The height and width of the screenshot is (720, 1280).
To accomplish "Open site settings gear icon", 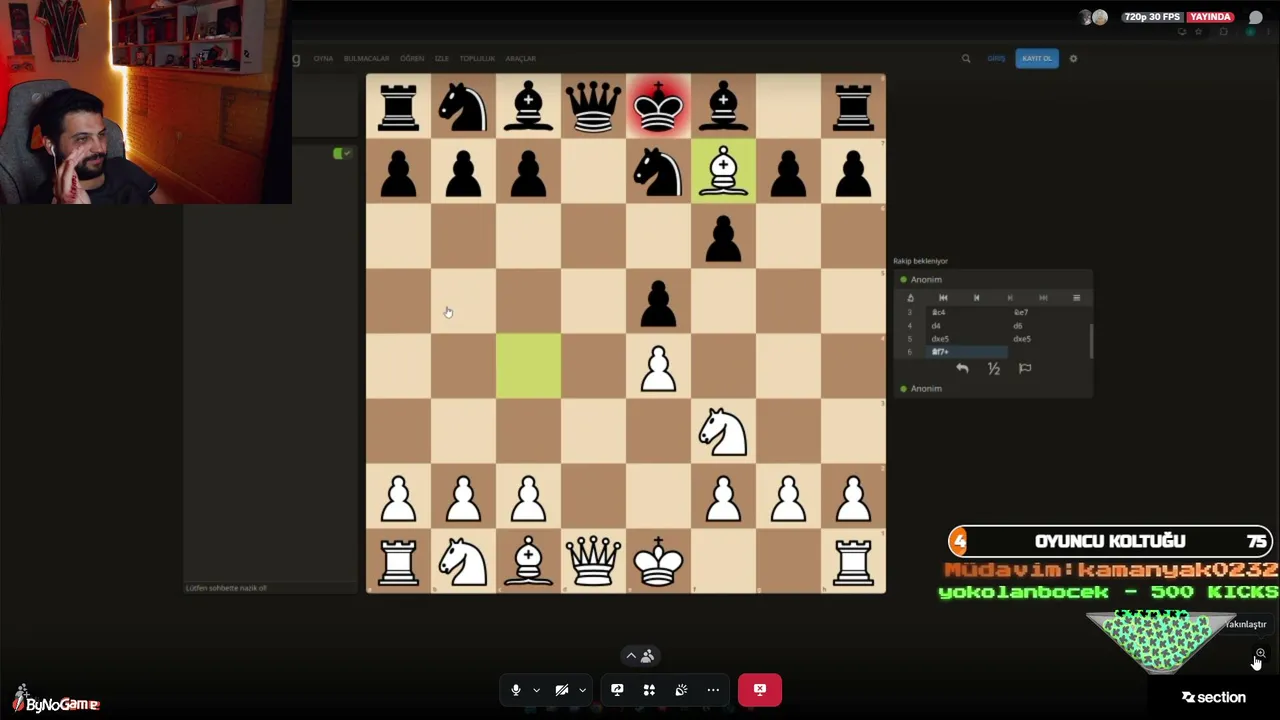I will pos(1073,58).
